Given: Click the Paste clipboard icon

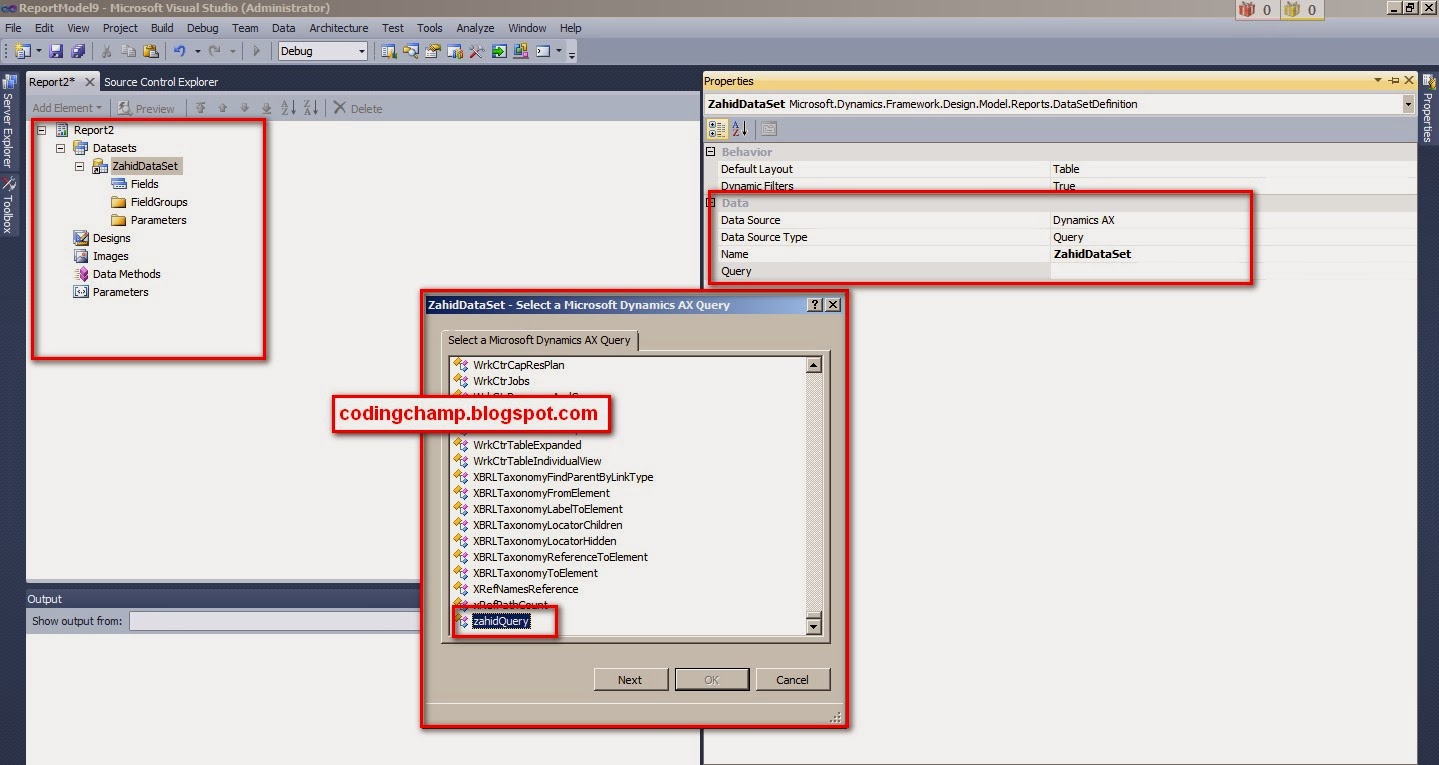Looking at the screenshot, I should click(x=150, y=51).
